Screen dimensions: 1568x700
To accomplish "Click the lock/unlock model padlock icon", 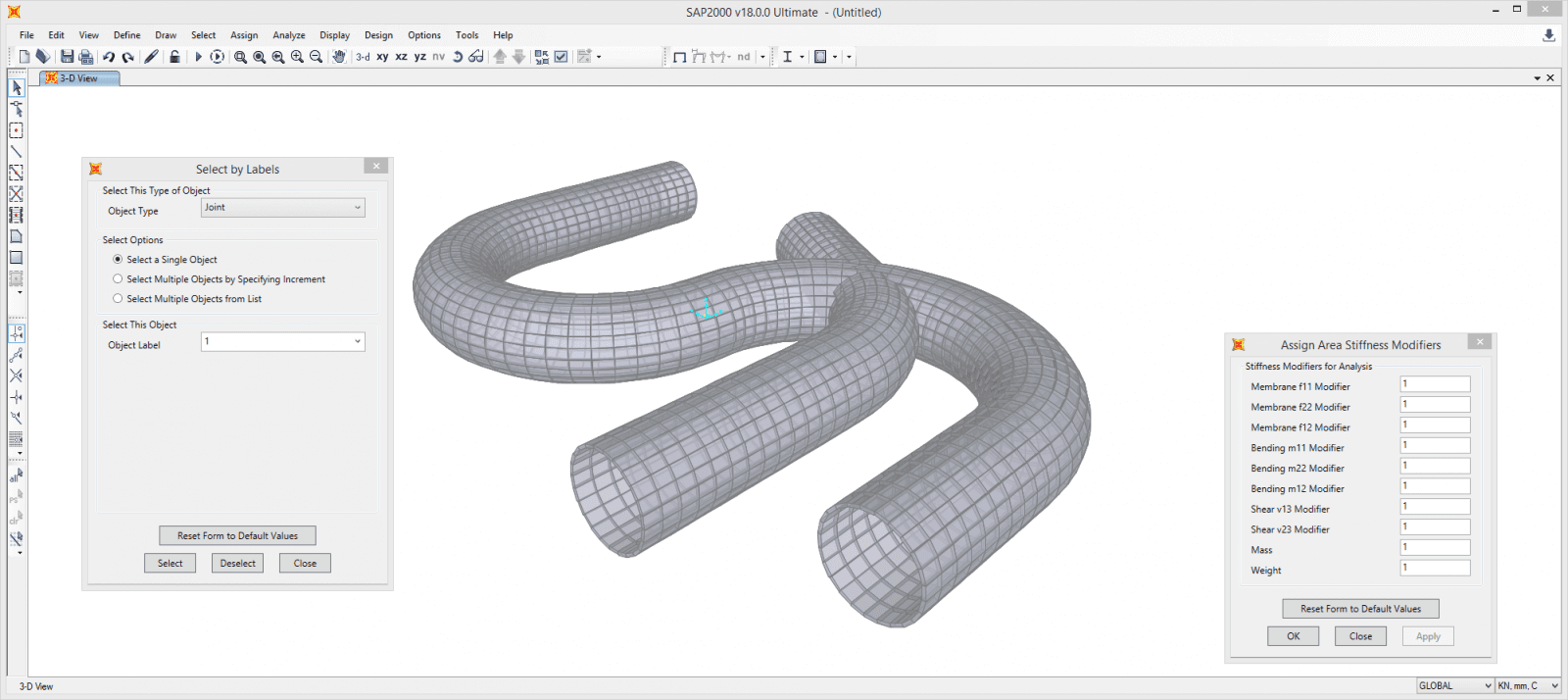I will [174, 57].
